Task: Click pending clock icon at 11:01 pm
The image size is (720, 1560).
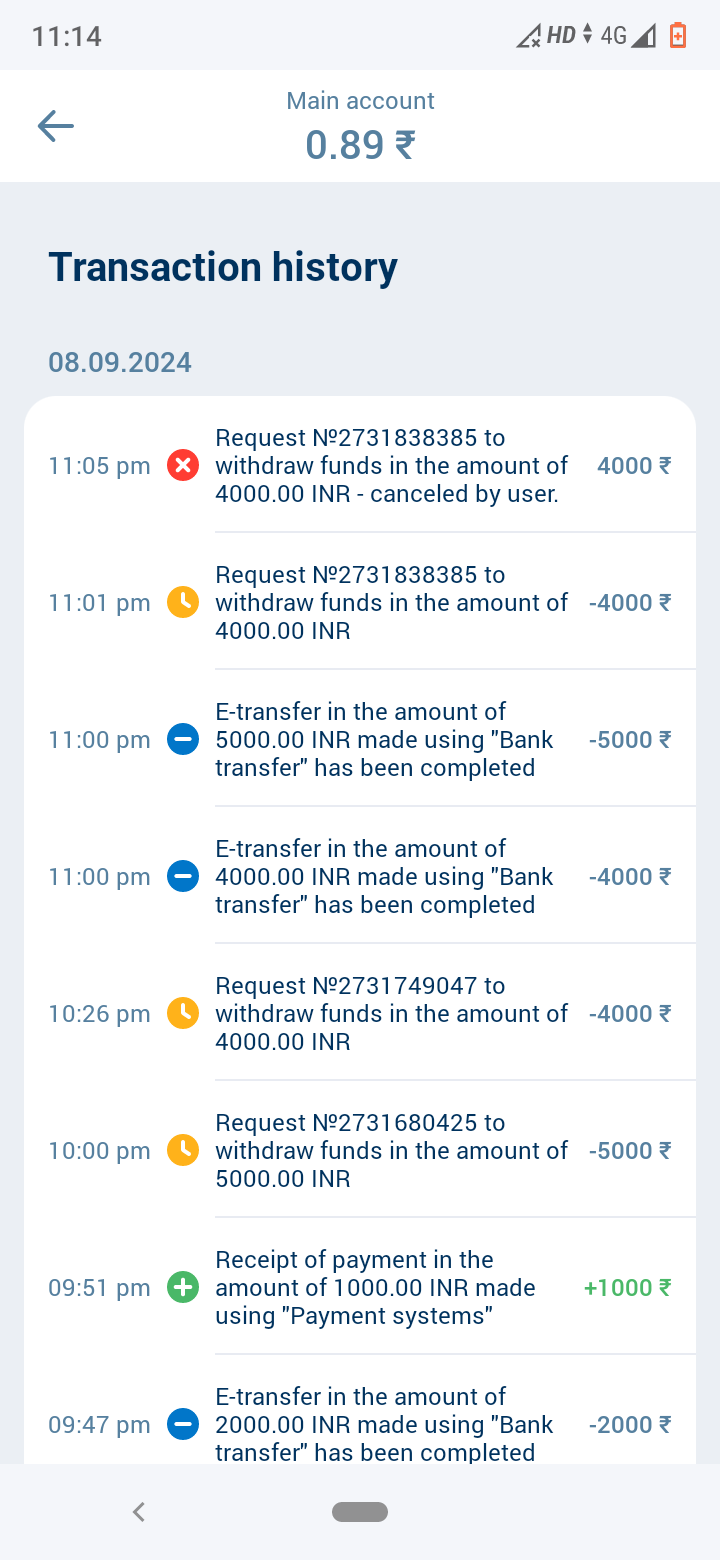Action: (x=183, y=603)
